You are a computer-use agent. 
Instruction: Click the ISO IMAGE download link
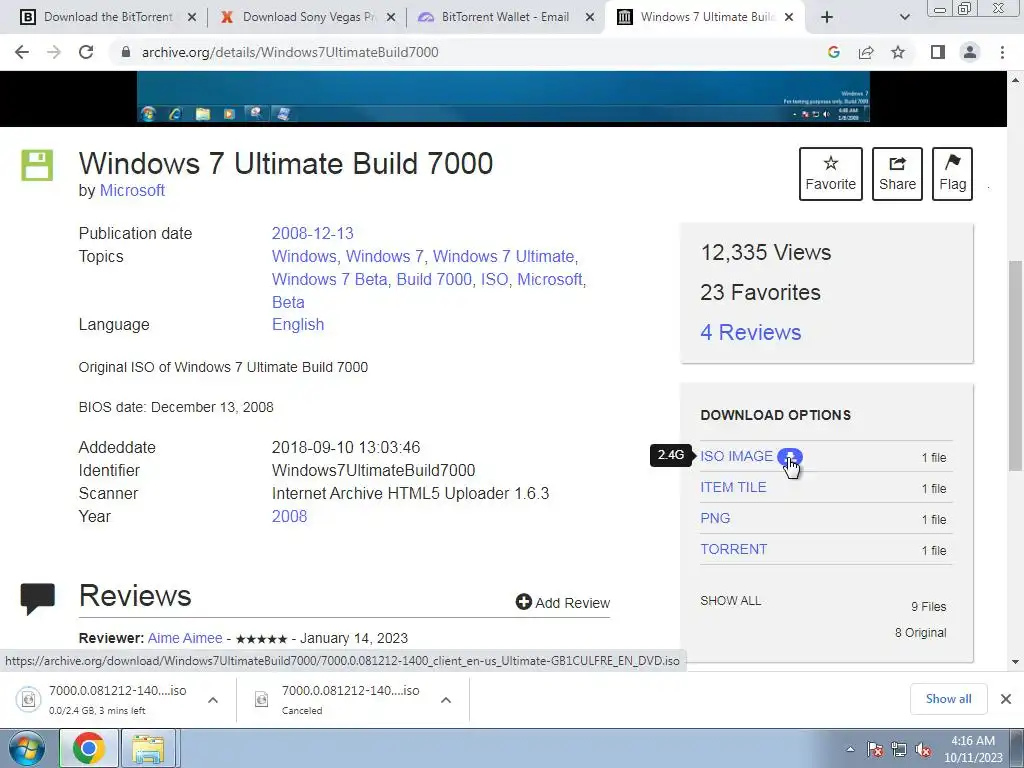(x=737, y=456)
